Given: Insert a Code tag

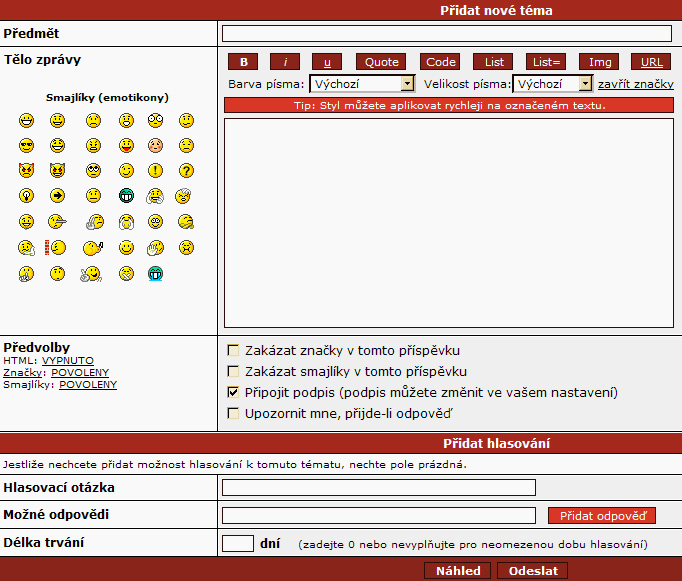Looking at the screenshot, I should tap(440, 62).
